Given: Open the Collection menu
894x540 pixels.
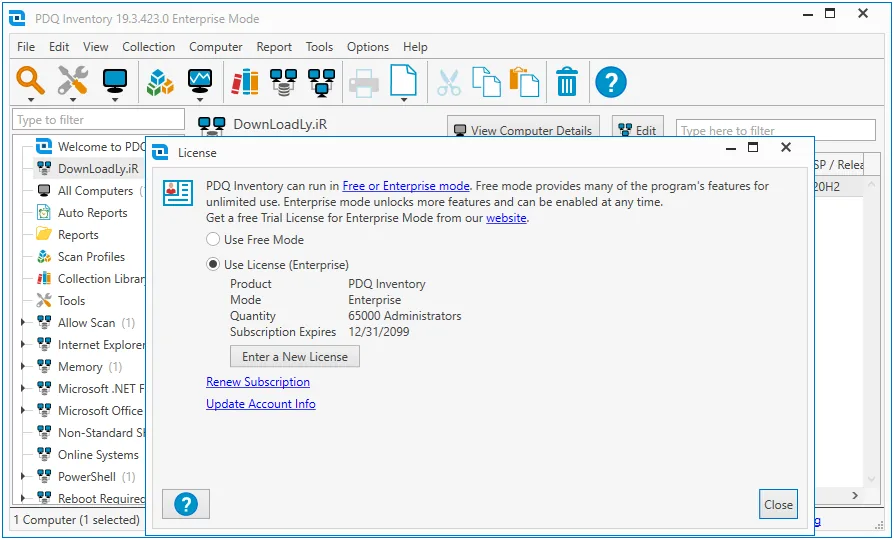Looking at the screenshot, I should click(x=148, y=47).
